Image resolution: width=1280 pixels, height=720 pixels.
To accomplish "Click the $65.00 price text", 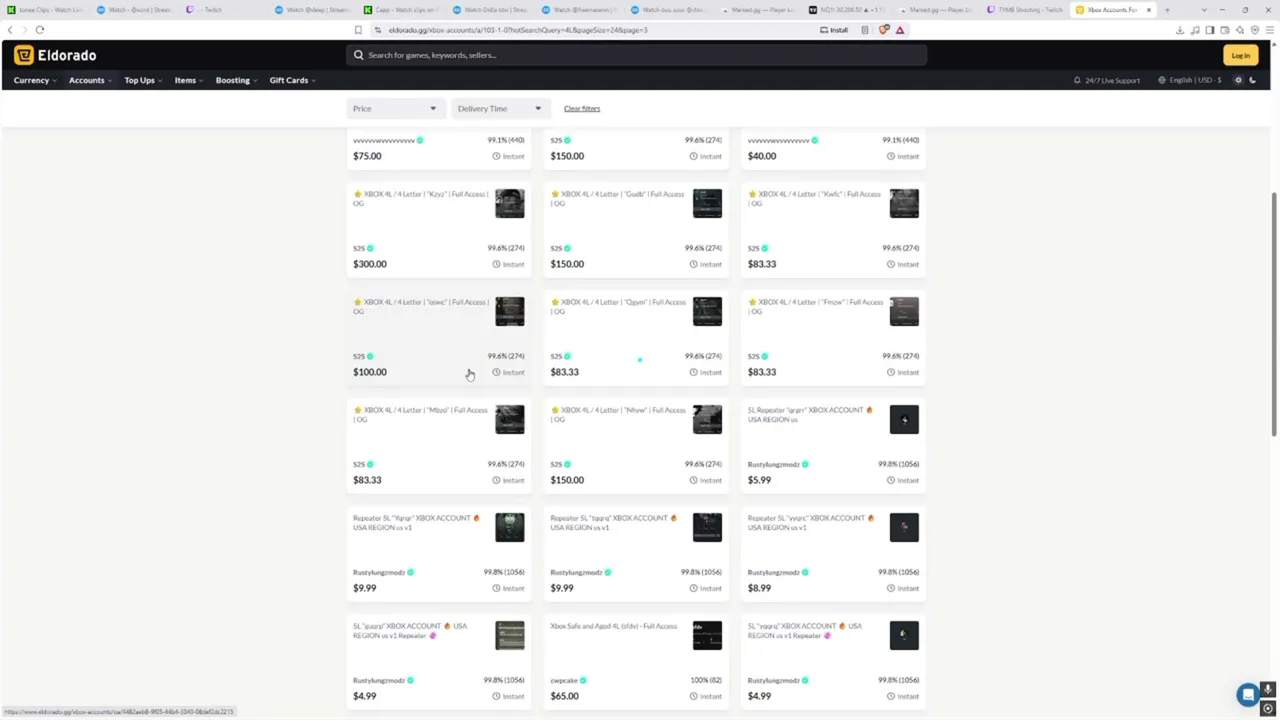I will pyautogui.click(x=564, y=696).
